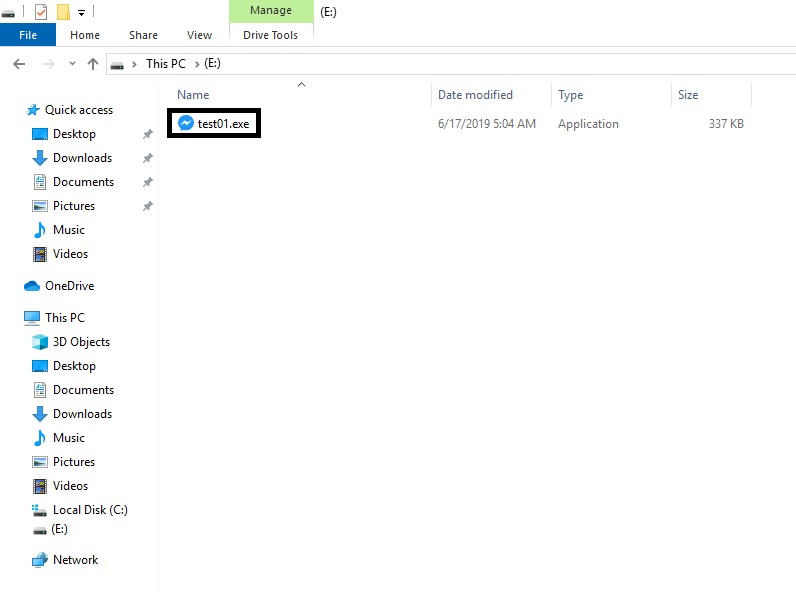Switch to the View ribbon tab
Viewport: 796px width, 592px height.
199,35
